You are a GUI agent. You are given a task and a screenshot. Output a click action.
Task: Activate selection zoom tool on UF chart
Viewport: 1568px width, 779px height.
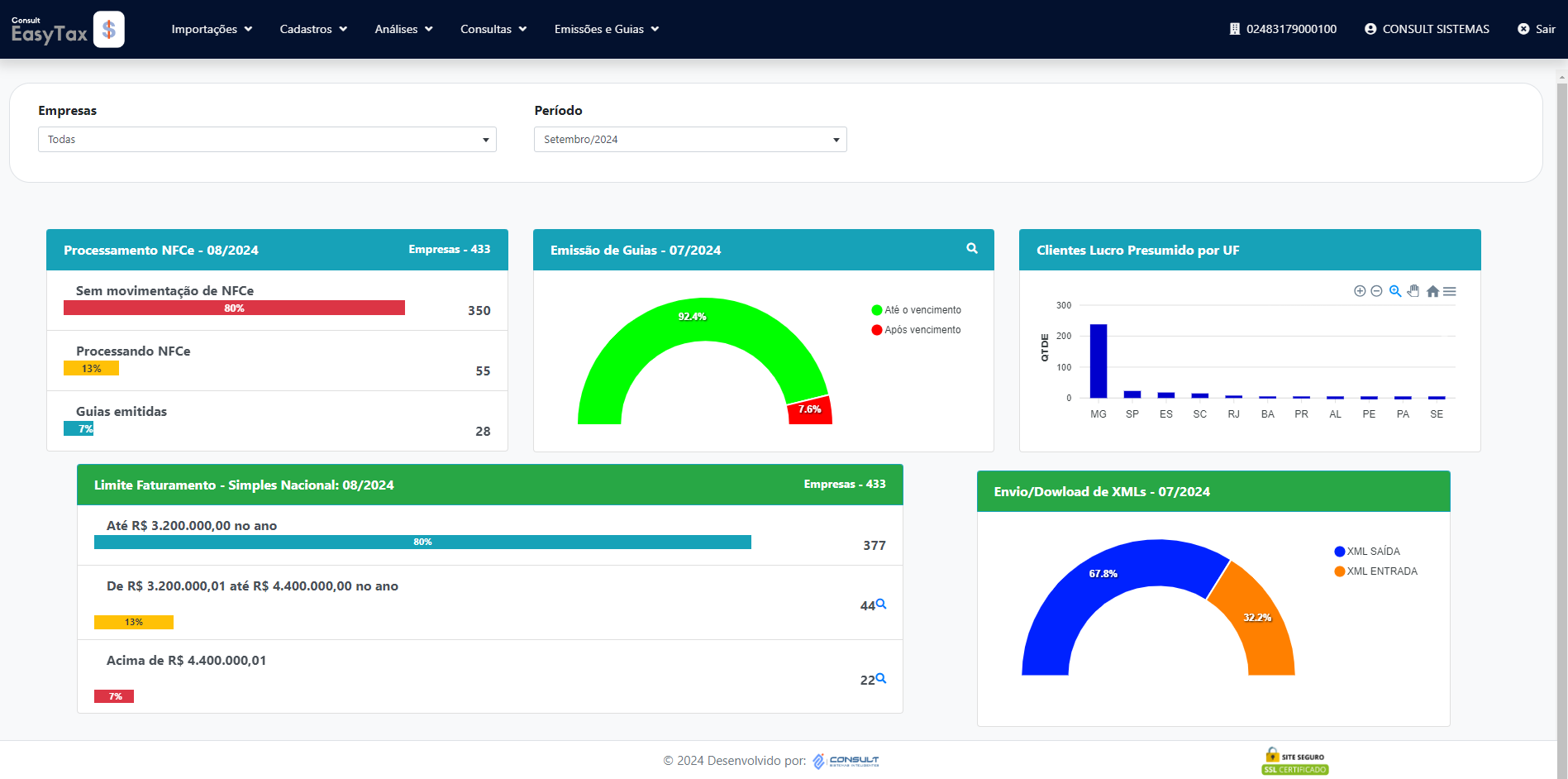point(1395,291)
